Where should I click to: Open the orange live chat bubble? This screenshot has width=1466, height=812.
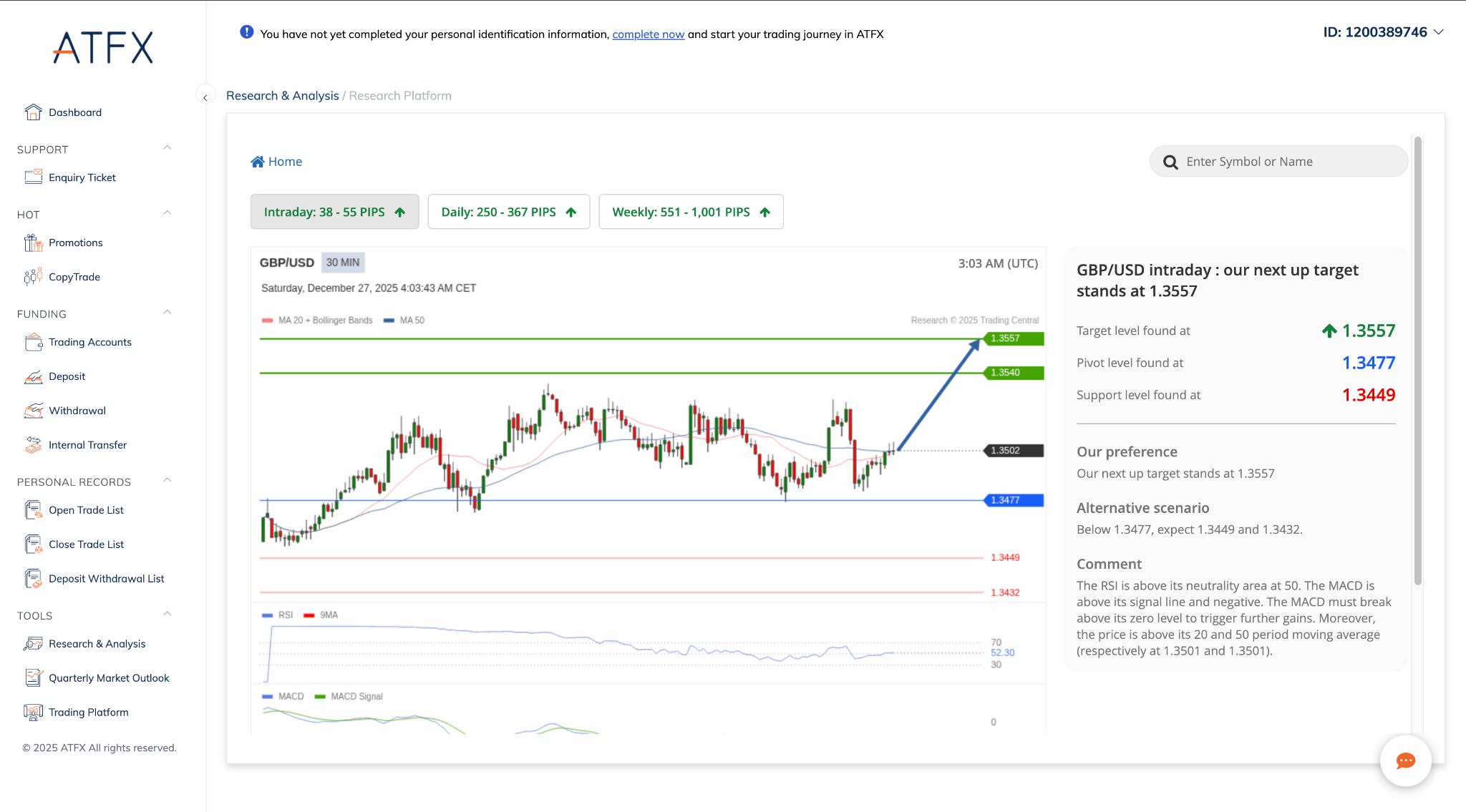click(x=1405, y=760)
